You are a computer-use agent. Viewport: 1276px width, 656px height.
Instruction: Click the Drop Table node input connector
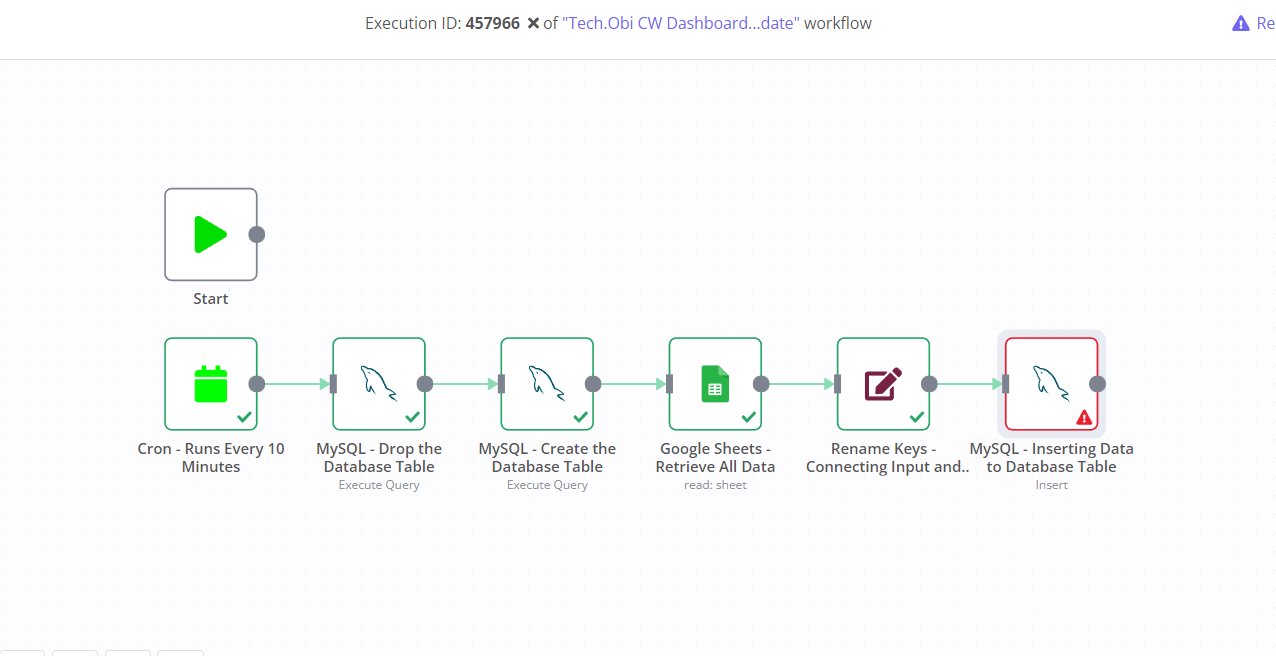(333, 383)
